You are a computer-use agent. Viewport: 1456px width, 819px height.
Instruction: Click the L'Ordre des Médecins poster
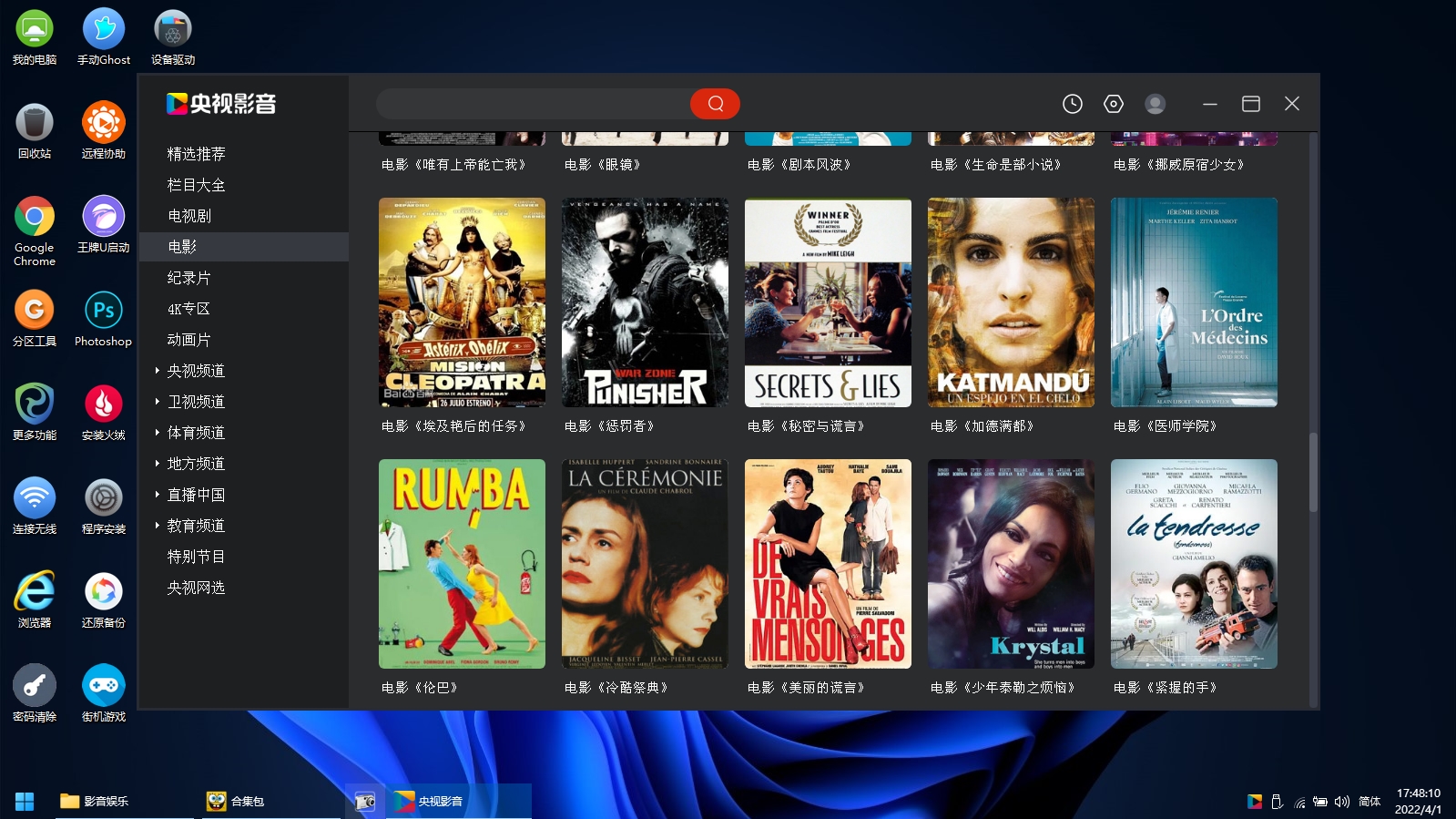[x=1194, y=302]
